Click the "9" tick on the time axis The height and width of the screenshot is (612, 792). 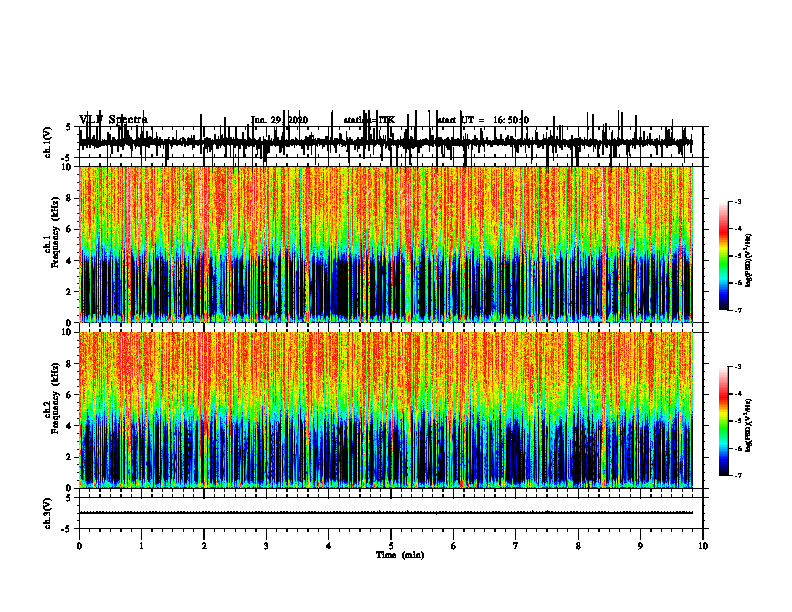point(640,546)
